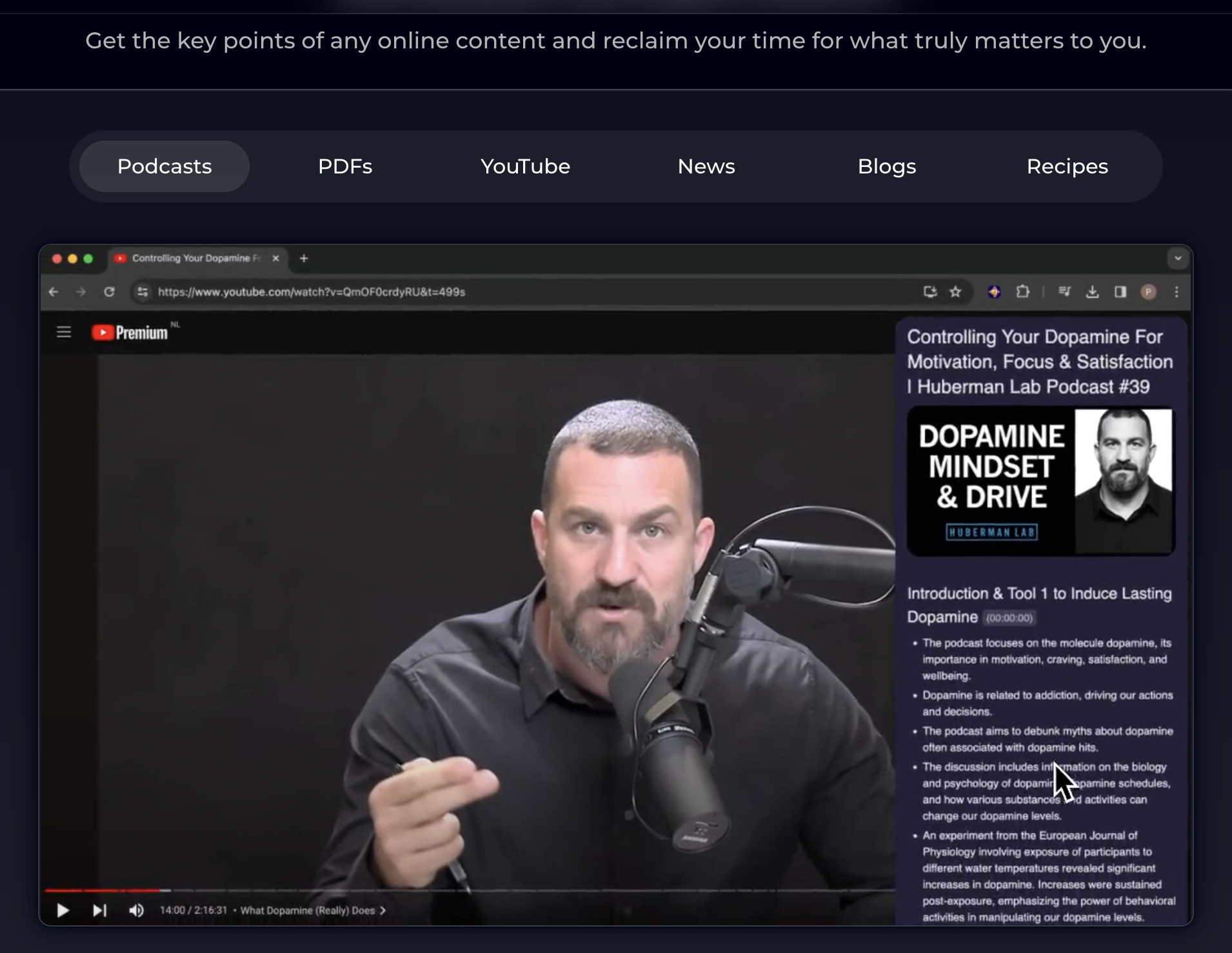The image size is (1232, 953).
Task: Open the YouTube hamburger menu icon
Action: coord(63,331)
